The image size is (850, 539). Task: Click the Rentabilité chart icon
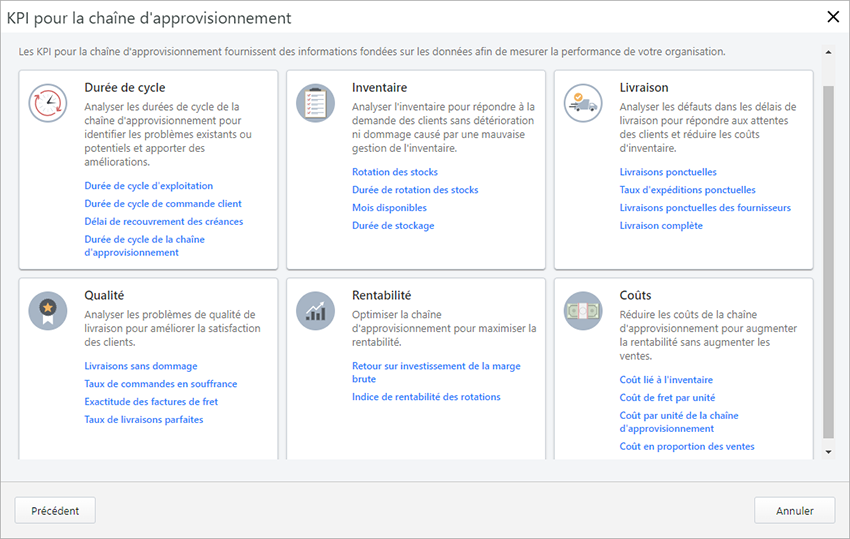click(x=315, y=311)
